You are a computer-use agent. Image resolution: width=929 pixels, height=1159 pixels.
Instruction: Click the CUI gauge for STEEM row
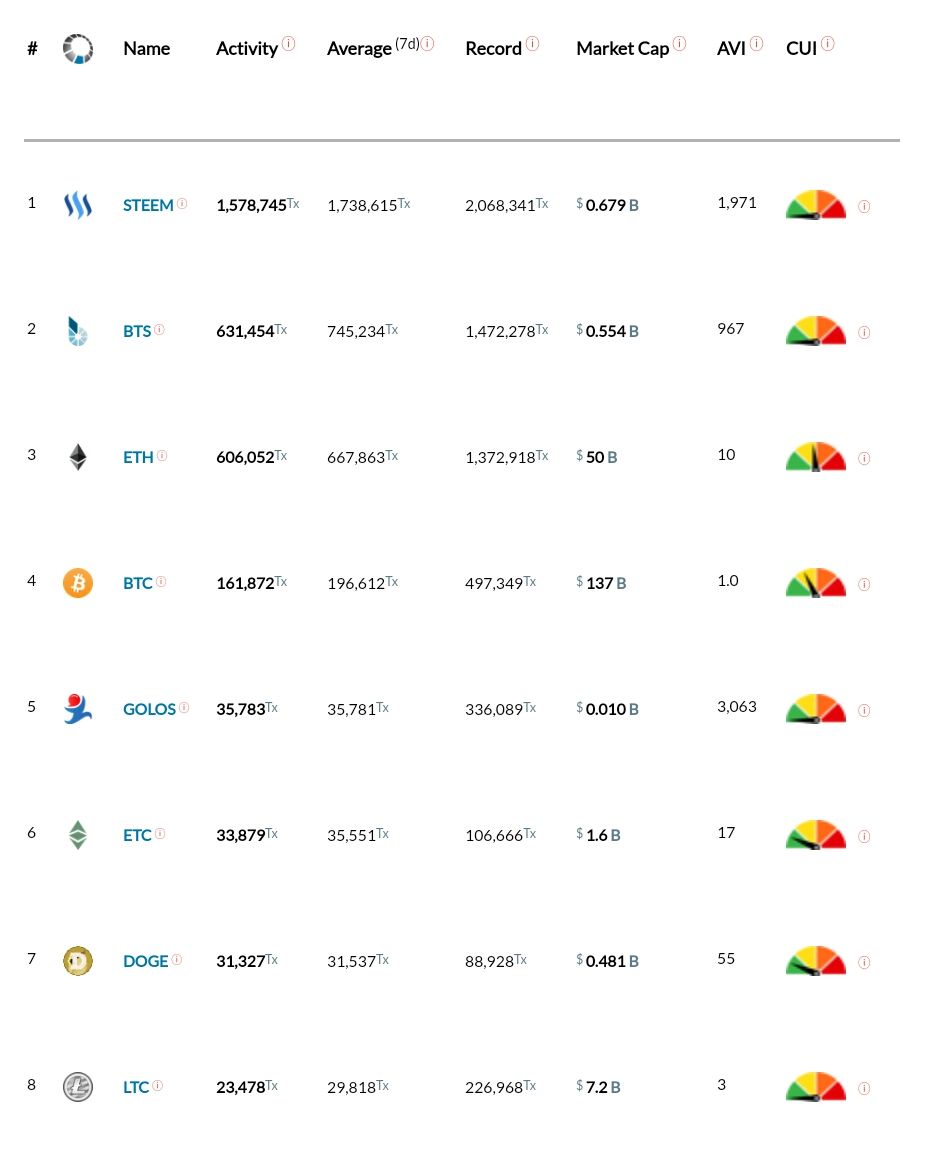coord(815,205)
